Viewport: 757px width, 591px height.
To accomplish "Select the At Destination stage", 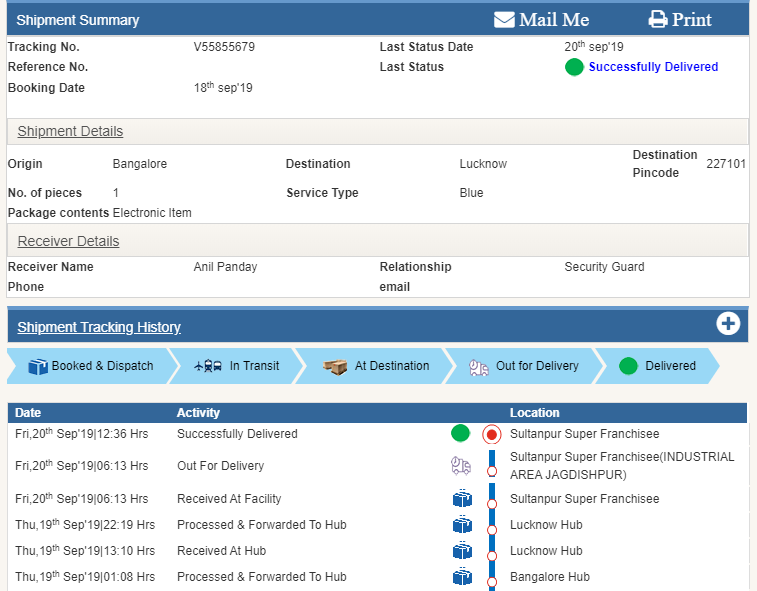I will [x=377, y=366].
